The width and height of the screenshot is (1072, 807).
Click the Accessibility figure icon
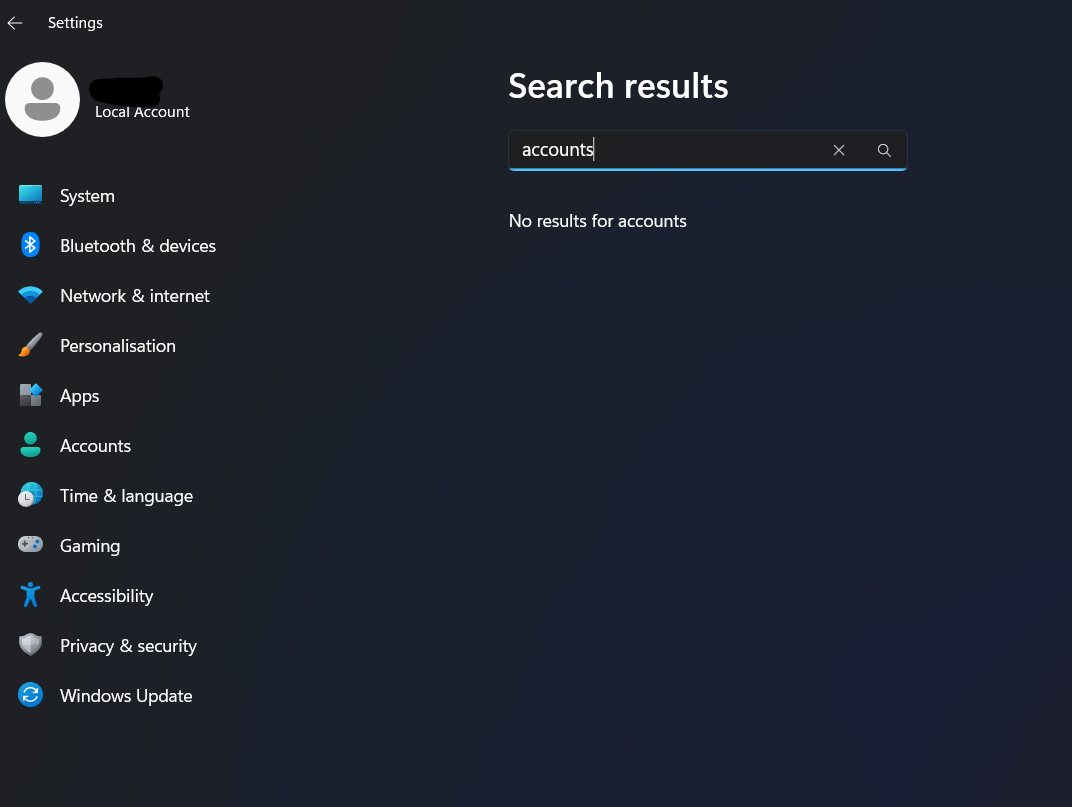tap(30, 594)
